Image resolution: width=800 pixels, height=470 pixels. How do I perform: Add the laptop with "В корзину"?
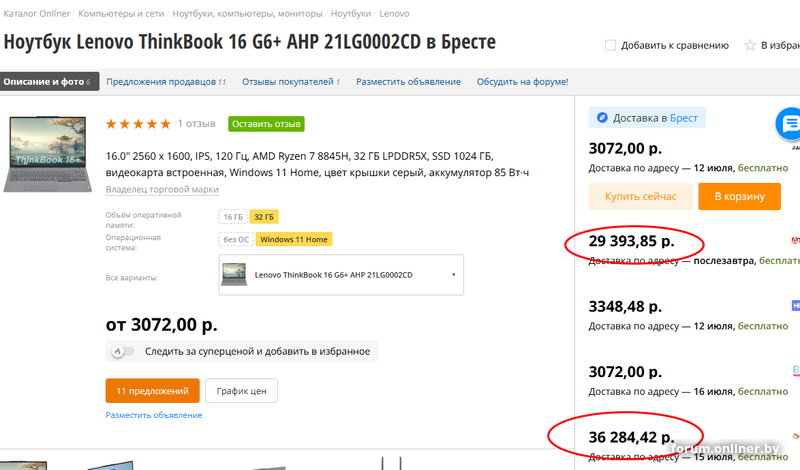739,197
